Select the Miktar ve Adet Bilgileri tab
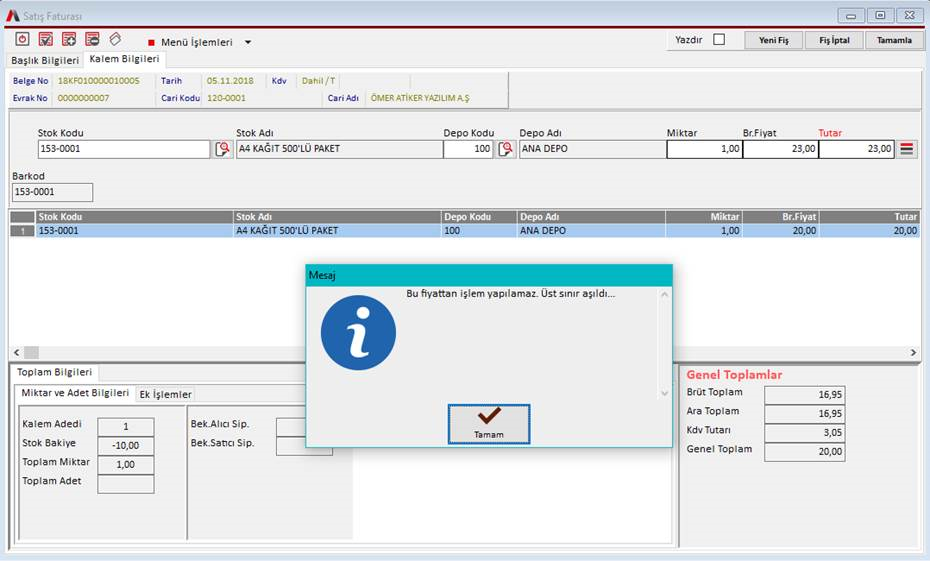 click(75, 393)
